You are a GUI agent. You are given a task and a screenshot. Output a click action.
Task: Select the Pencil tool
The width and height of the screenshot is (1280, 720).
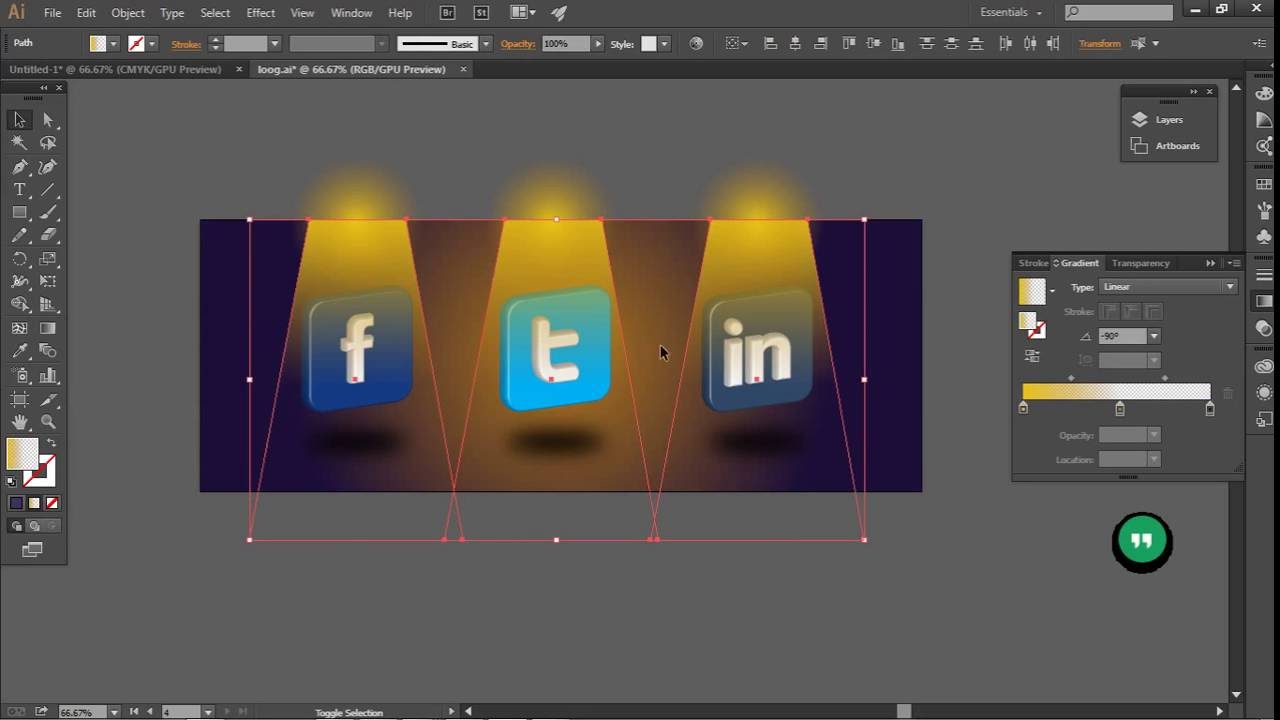tap(19, 236)
